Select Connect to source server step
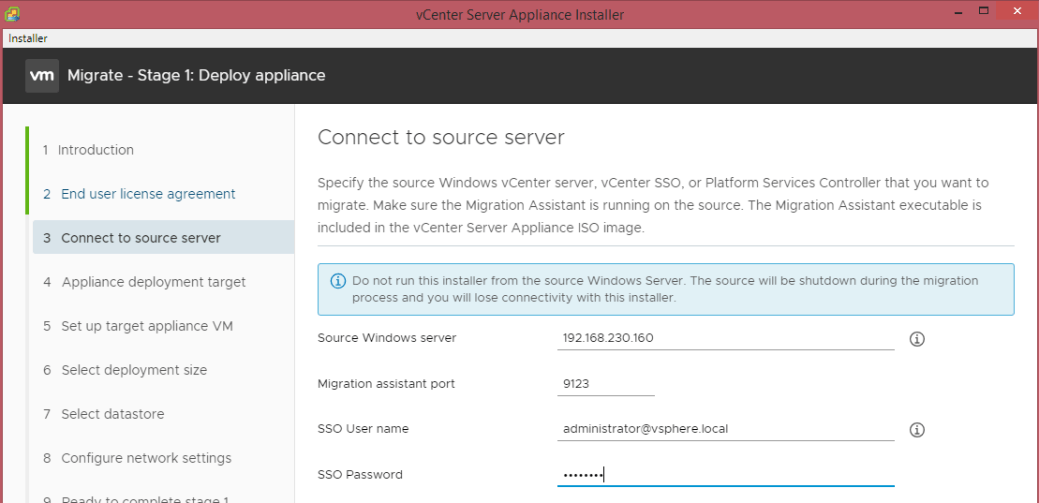 coord(140,238)
